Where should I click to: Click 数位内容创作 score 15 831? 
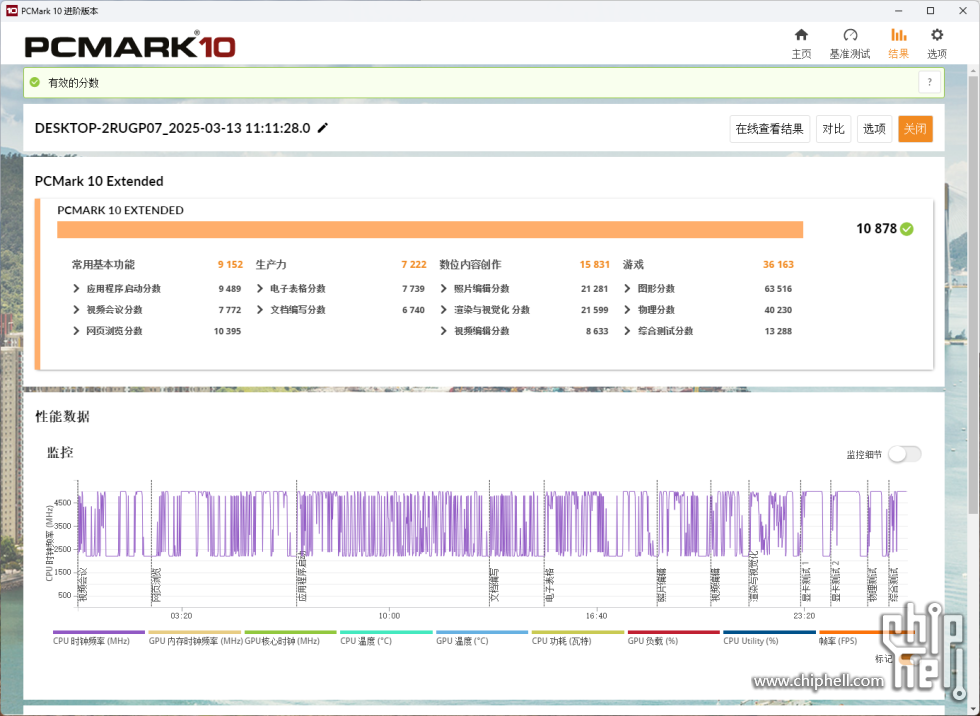point(594,264)
